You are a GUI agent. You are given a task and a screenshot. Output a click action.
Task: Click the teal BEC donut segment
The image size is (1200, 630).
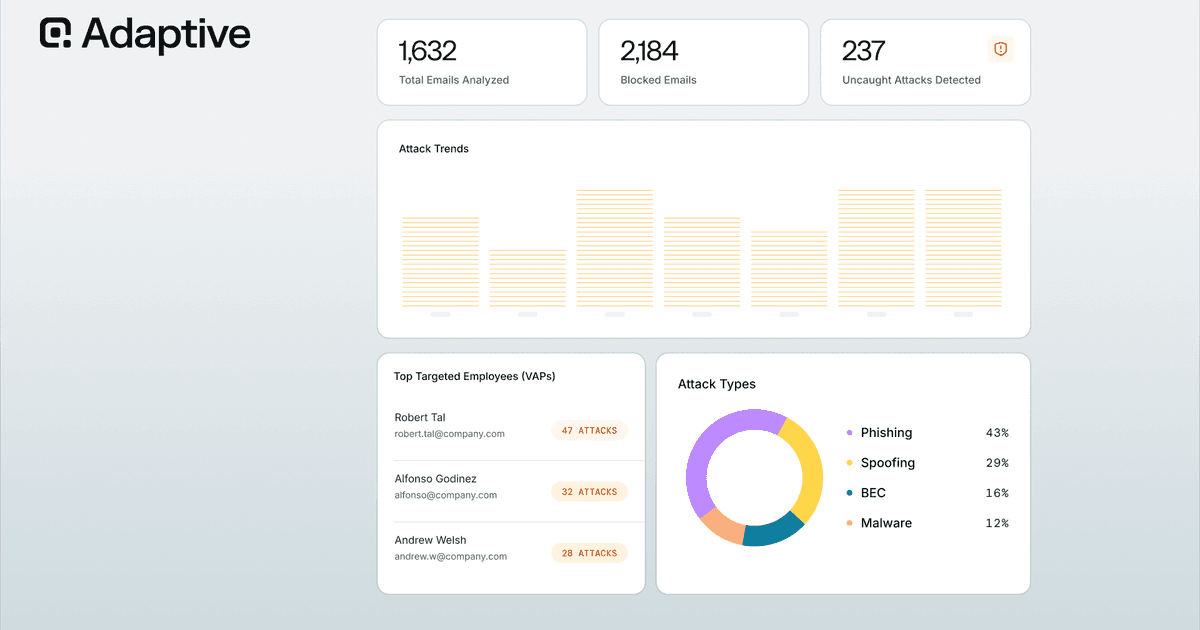773,531
